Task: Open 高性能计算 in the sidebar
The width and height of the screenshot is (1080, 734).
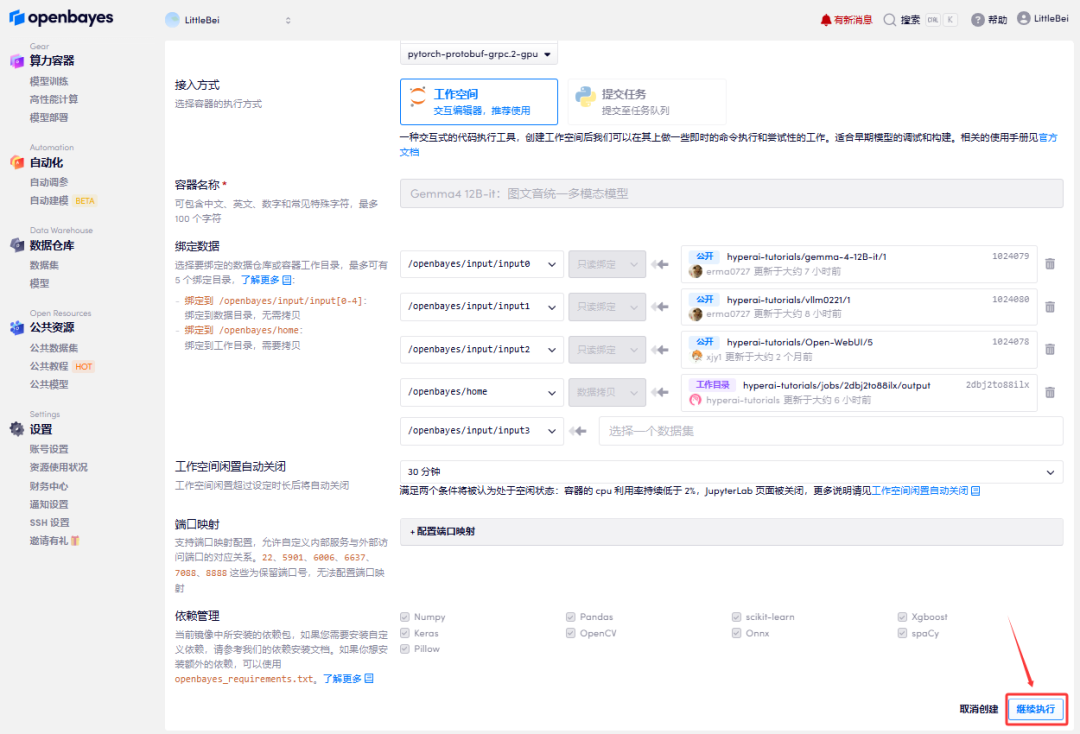Action: (54, 99)
